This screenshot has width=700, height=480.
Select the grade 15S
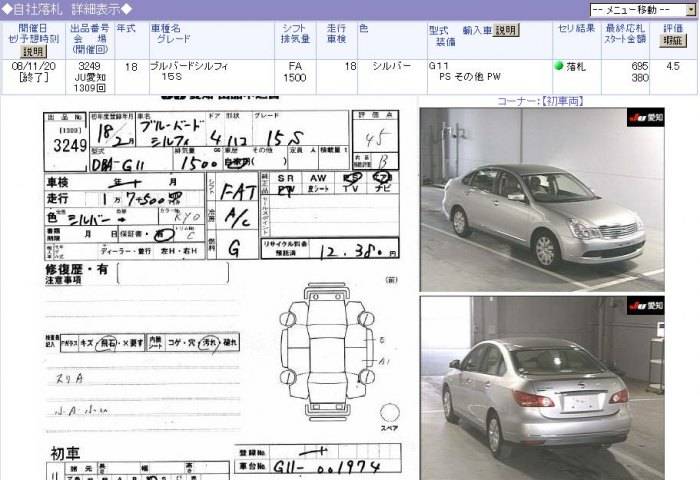171,77
